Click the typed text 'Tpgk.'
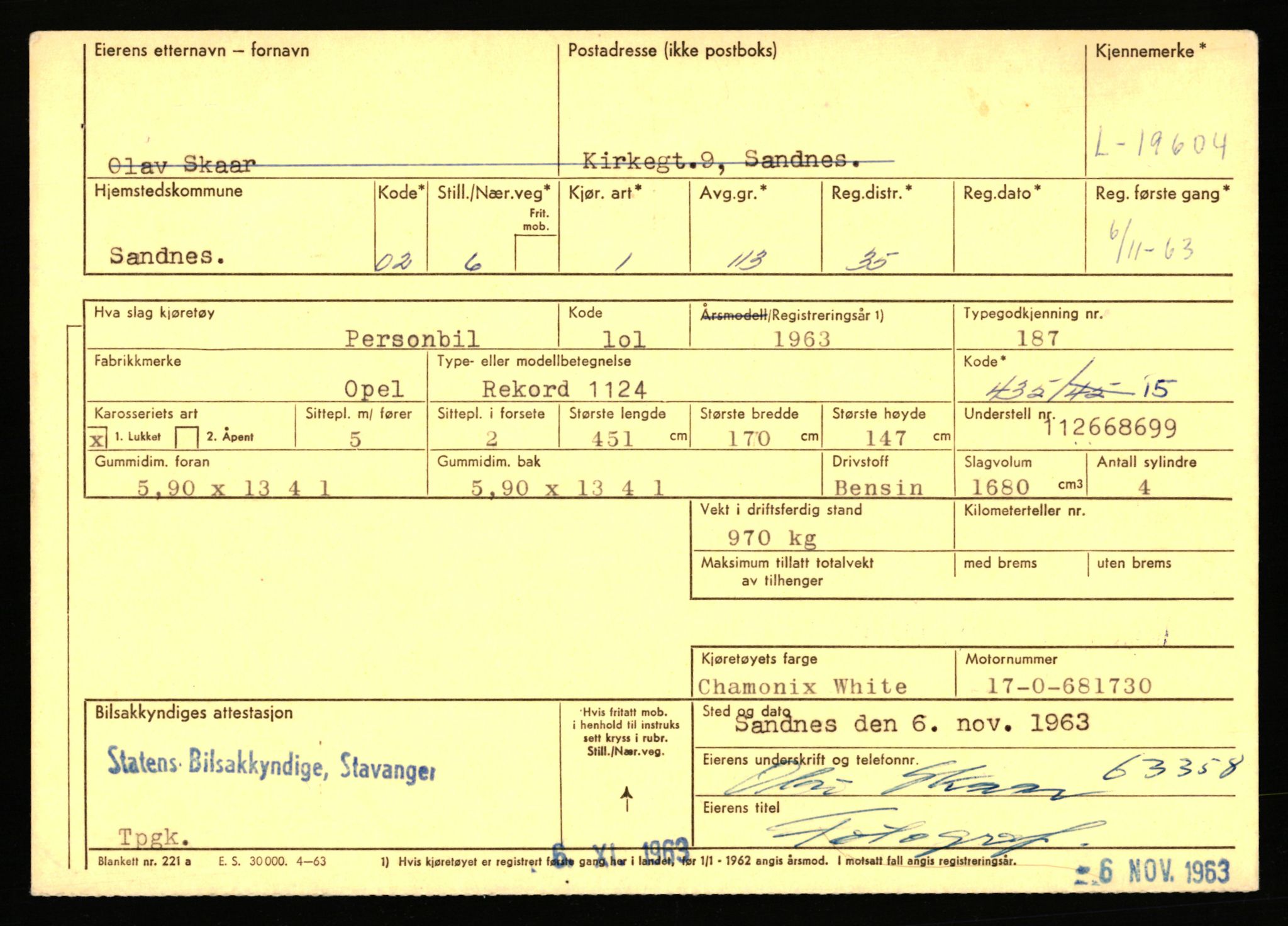Image resolution: width=1288 pixels, height=926 pixels. [153, 837]
